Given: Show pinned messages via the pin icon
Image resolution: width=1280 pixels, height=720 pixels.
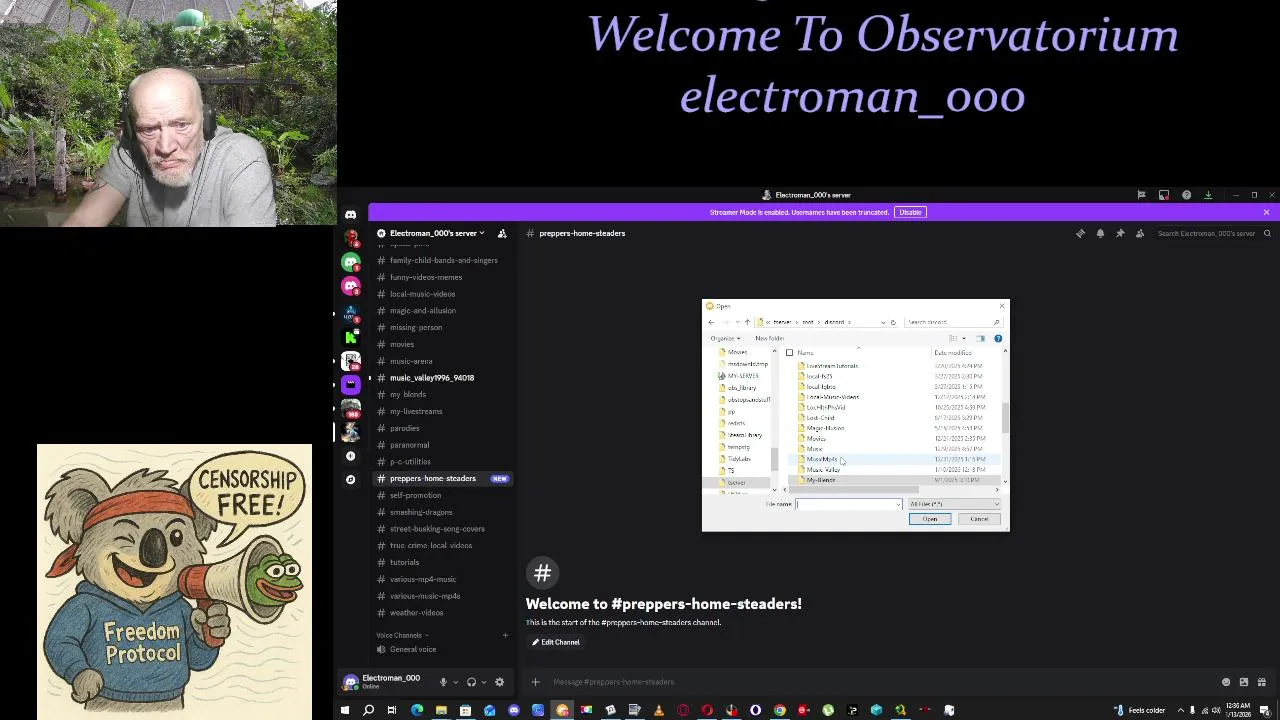Looking at the screenshot, I should click(x=1120, y=233).
